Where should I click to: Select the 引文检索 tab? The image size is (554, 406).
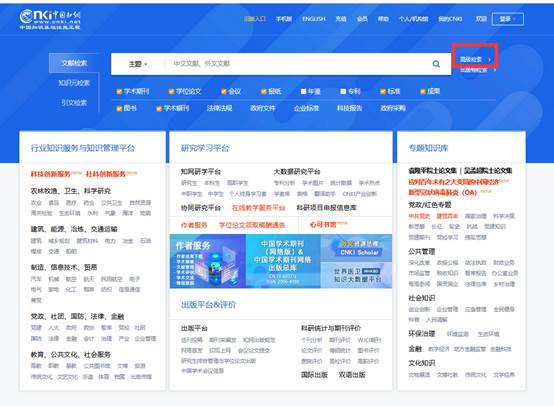(74, 103)
